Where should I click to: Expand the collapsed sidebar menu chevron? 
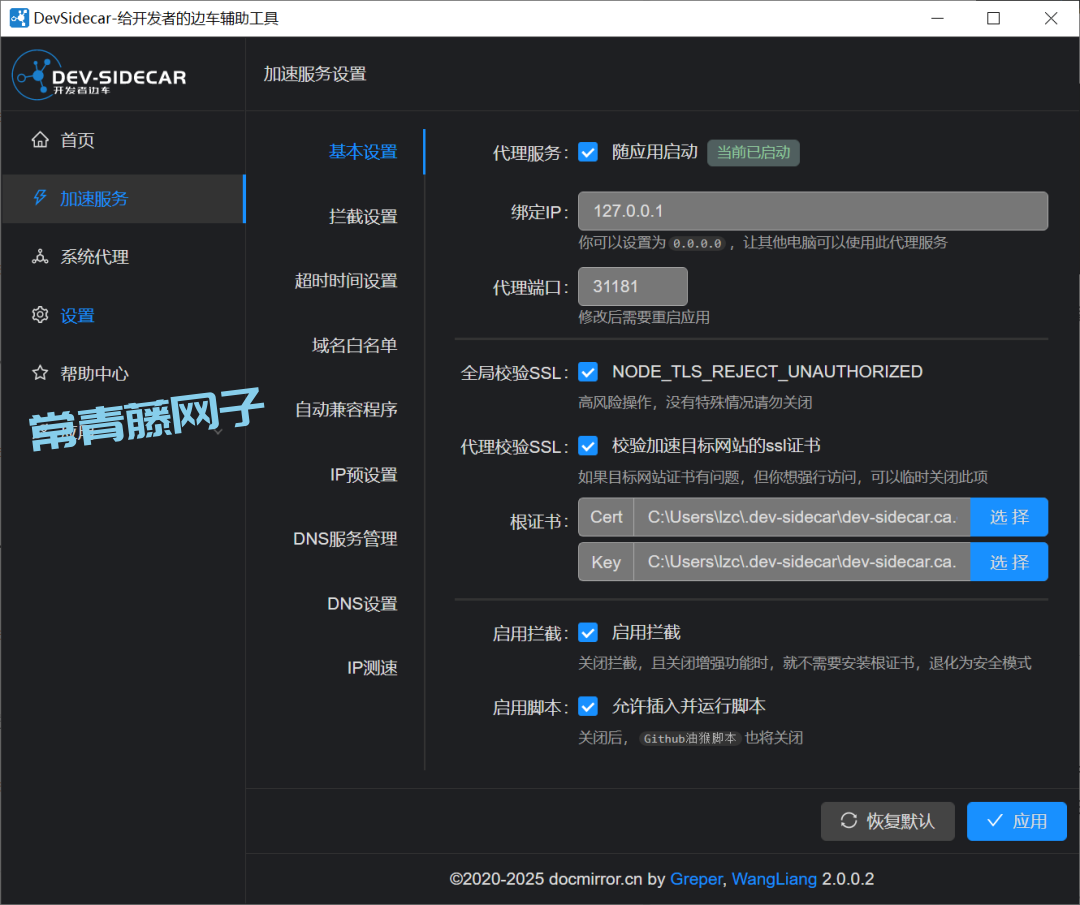click(x=218, y=431)
